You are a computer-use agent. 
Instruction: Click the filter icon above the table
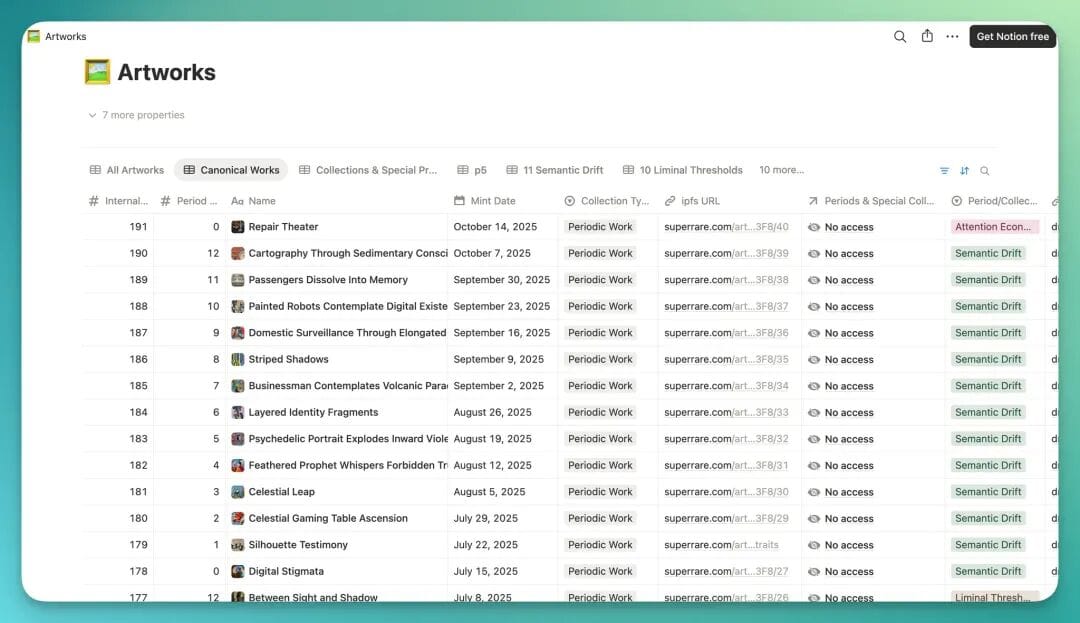pyautogui.click(x=944, y=171)
